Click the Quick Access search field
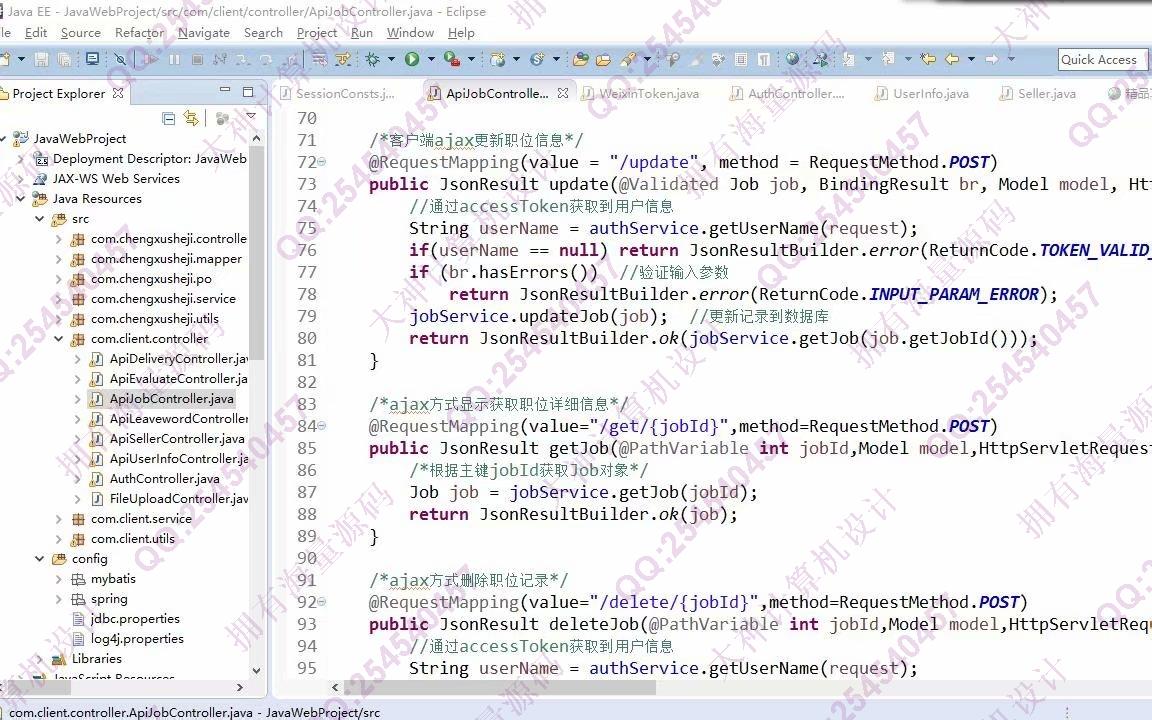1152x720 pixels. [x=1102, y=60]
